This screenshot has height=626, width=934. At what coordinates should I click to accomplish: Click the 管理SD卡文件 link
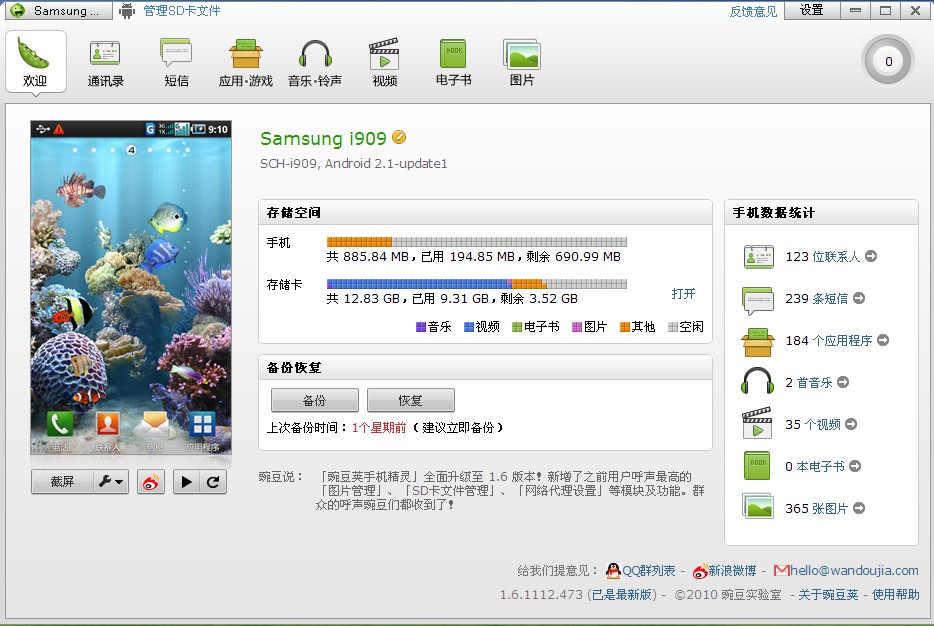pos(182,11)
